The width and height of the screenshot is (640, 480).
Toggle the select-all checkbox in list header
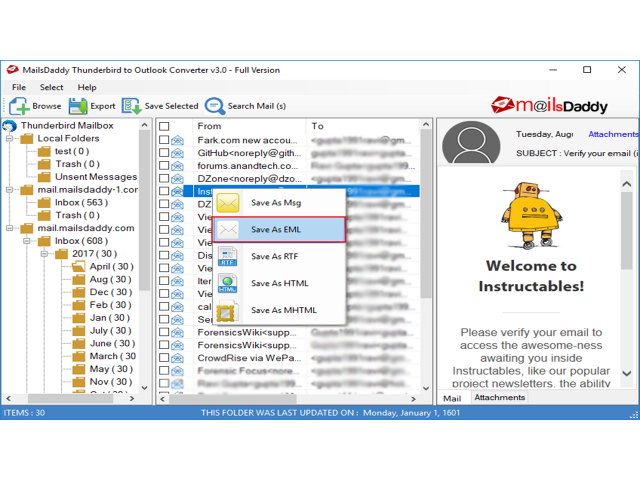point(164,127)
